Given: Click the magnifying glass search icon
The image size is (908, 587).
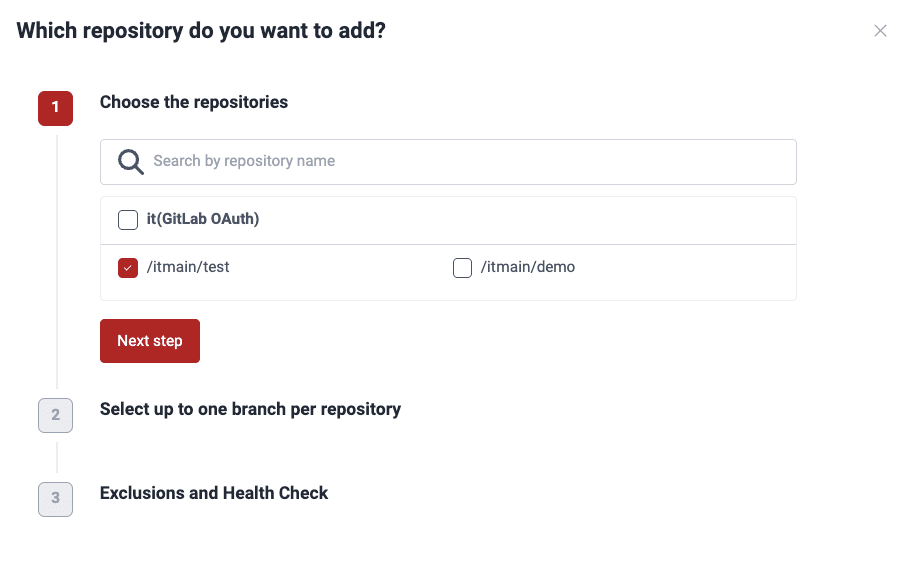Looking at the screenshot, I should (131, 162).
